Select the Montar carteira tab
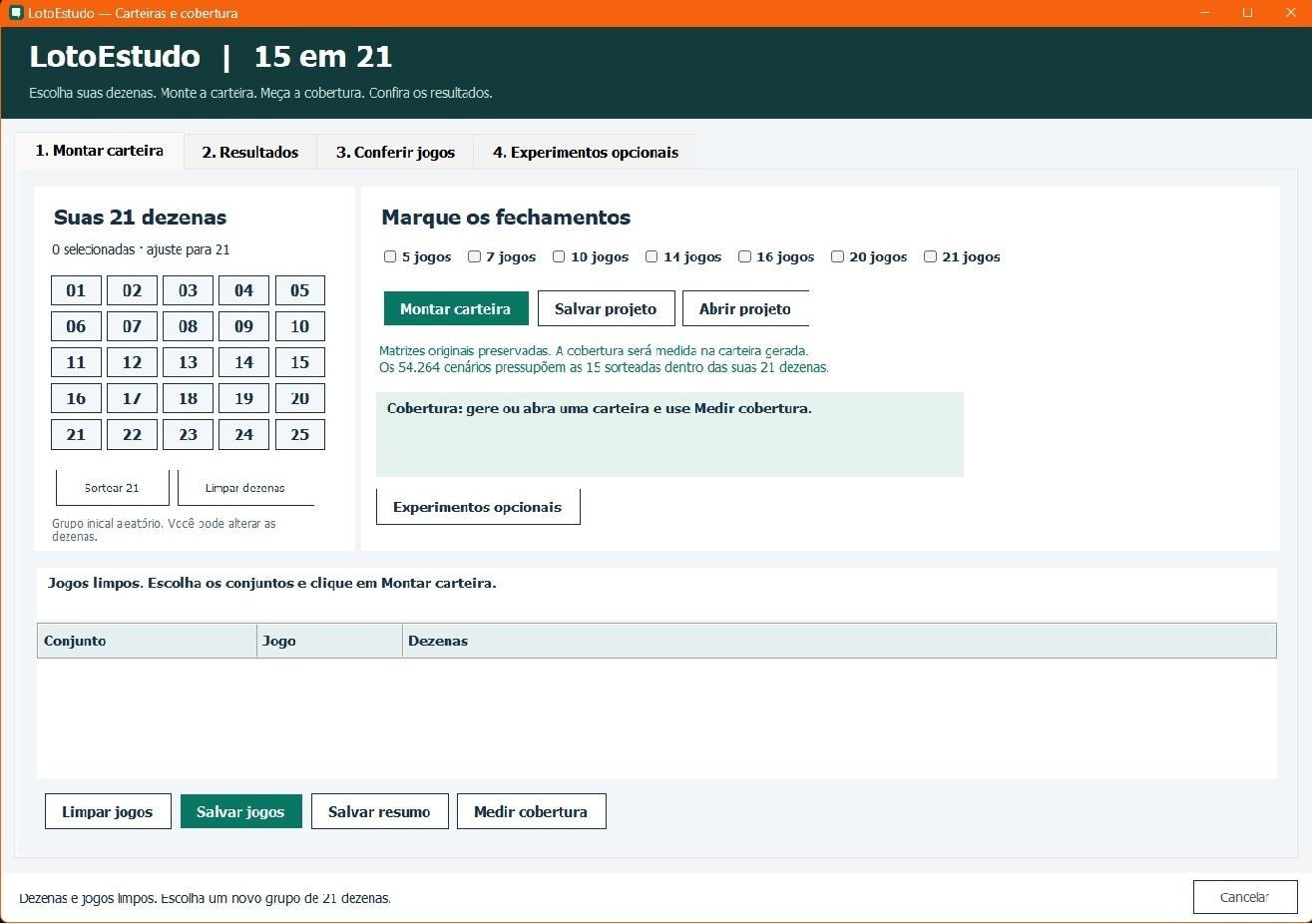This screenshot has height=924, width=1312. (x=100, y=151)
